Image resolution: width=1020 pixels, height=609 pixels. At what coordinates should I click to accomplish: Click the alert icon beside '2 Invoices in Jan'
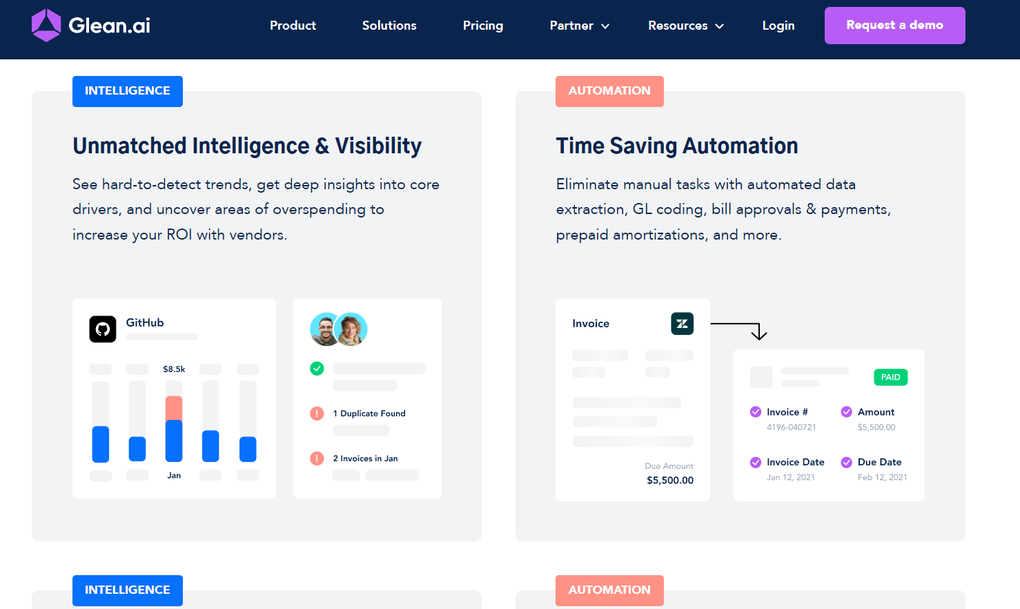(x=317, y=458)
